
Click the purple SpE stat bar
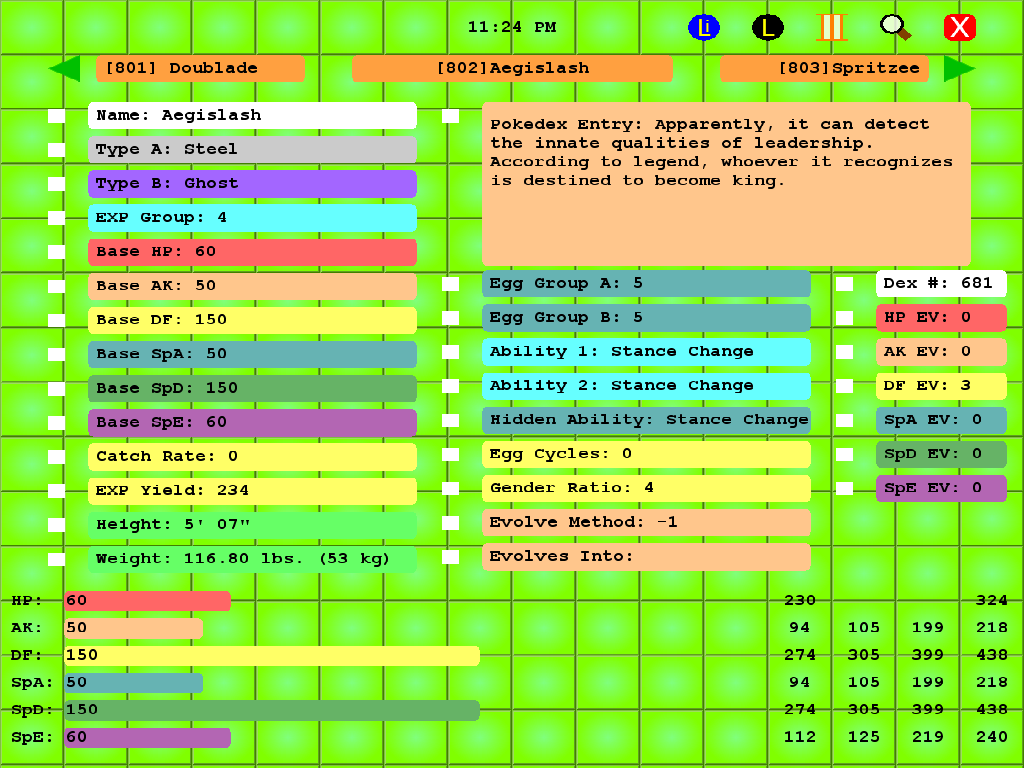pyautogui.click(x=148, y=737)
